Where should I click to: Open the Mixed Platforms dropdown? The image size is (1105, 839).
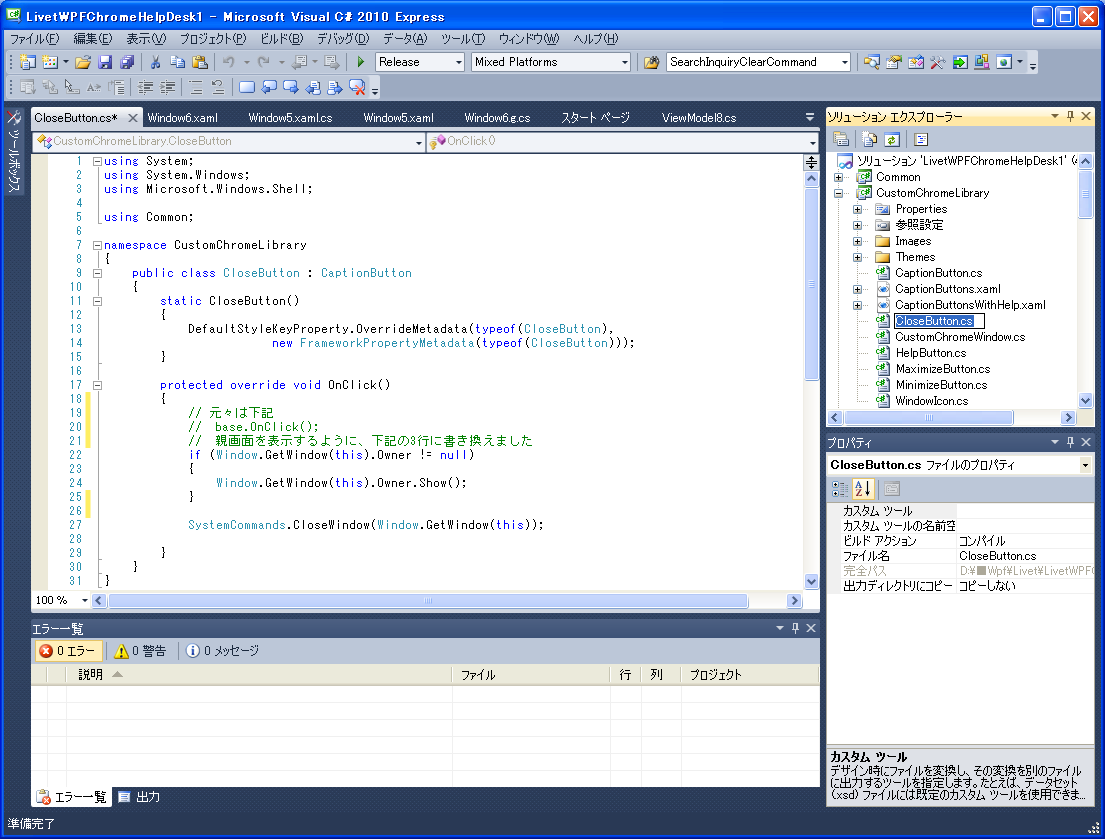[x=624, y=62]
